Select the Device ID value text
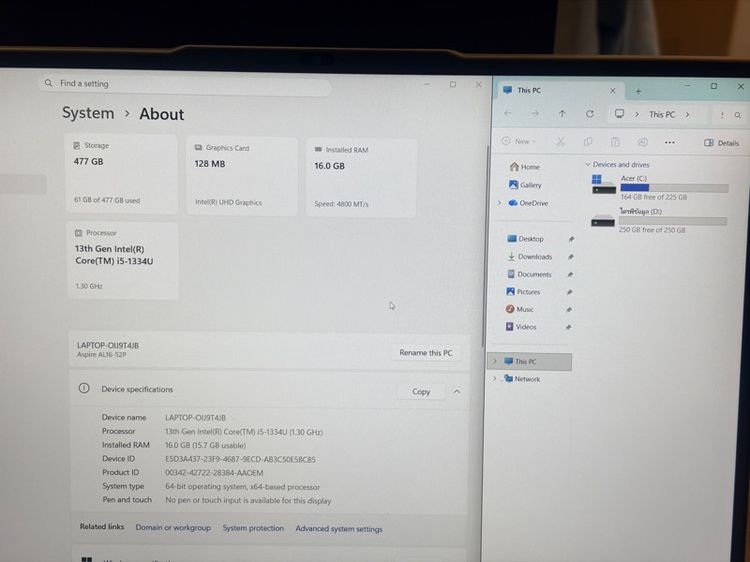This screenshot has height=562, width=750. (x=240, y=459)
